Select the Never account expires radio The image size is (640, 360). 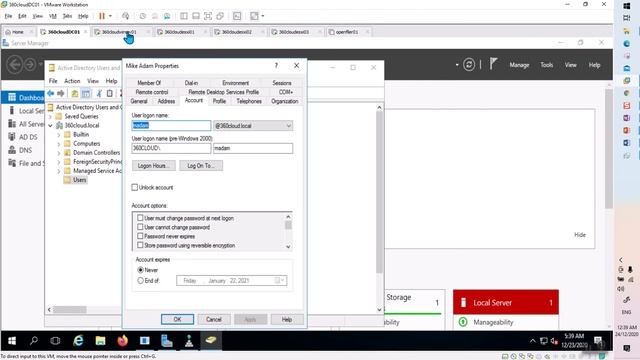(140, 270)
